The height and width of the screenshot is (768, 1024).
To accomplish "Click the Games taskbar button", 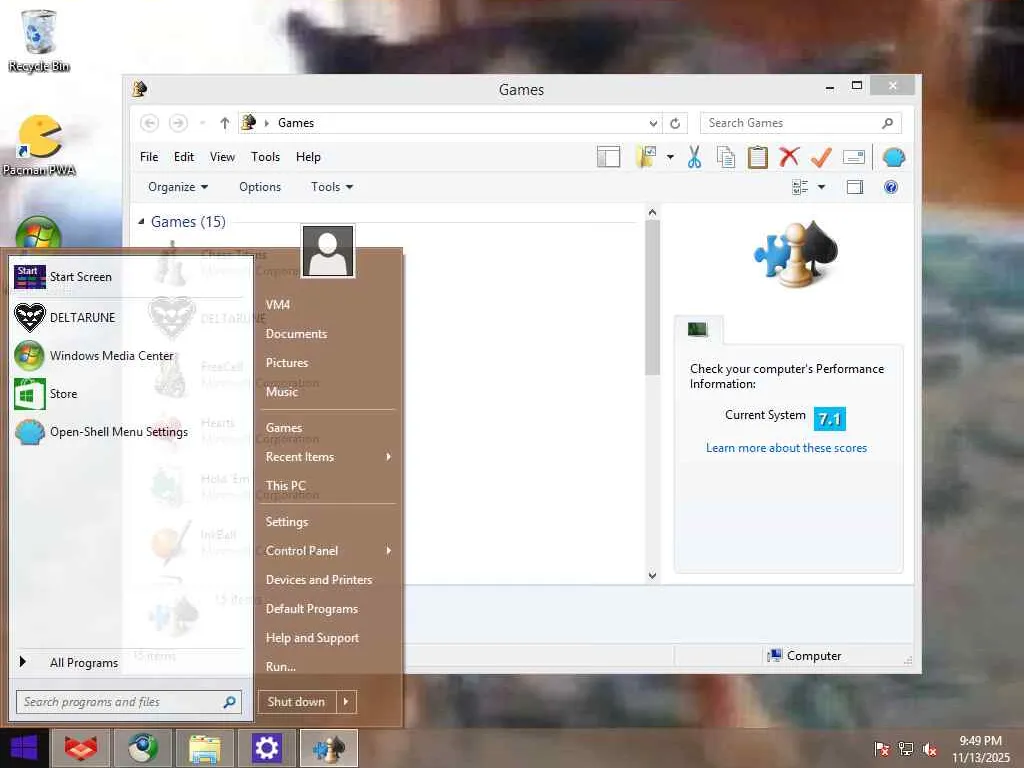I will coord(328,748).
